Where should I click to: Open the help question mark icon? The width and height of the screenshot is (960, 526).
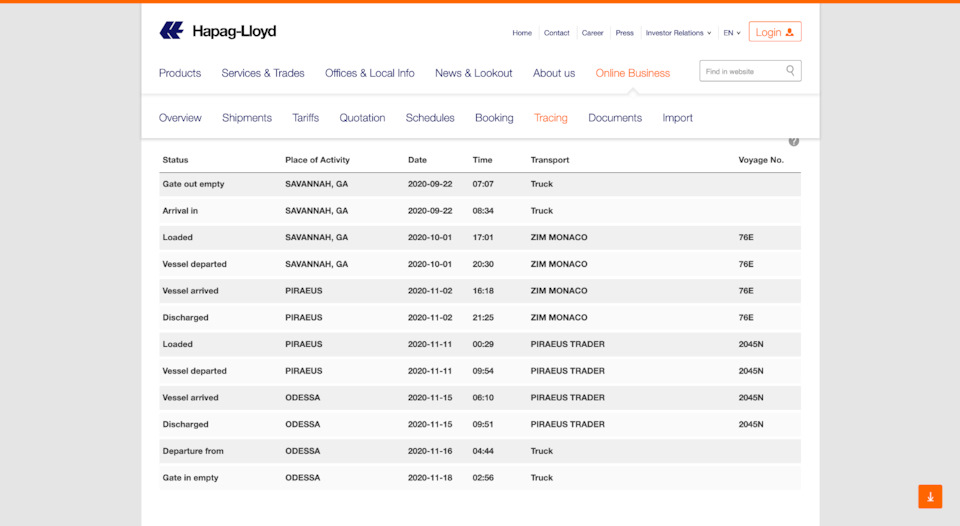coord(793,141)
